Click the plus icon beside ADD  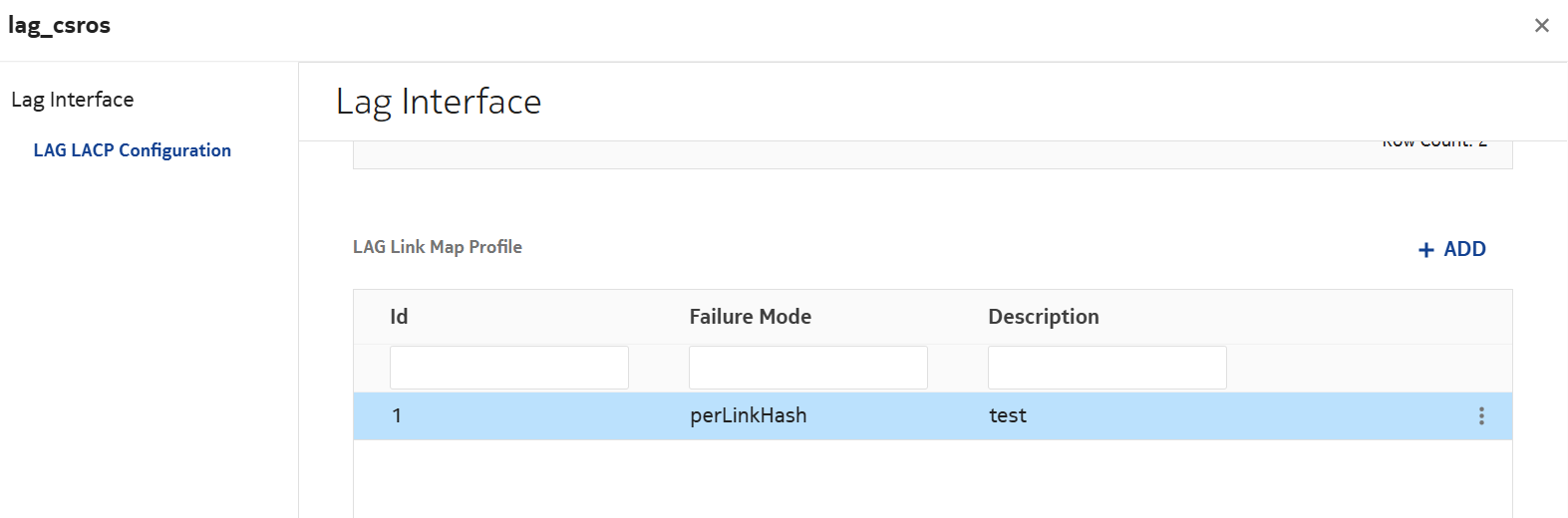1425,250
